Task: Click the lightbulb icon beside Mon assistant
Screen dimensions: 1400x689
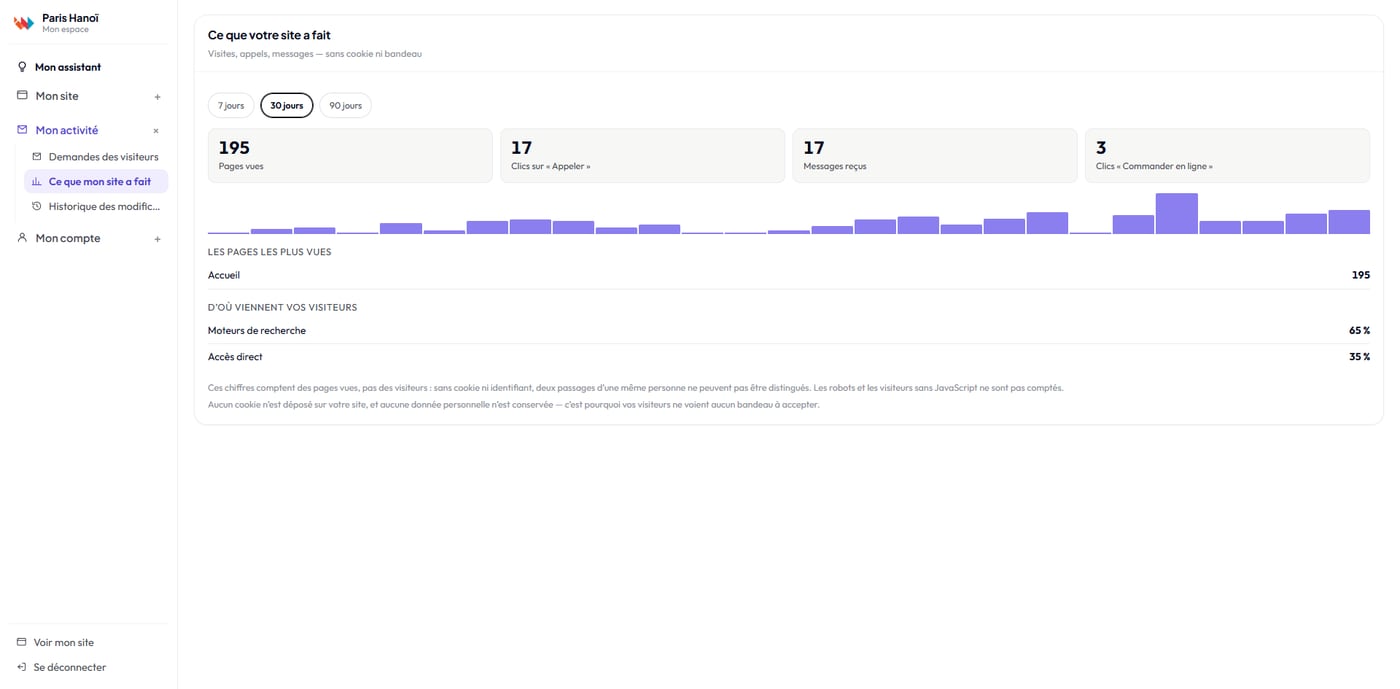Action: [x=22, y=67]
